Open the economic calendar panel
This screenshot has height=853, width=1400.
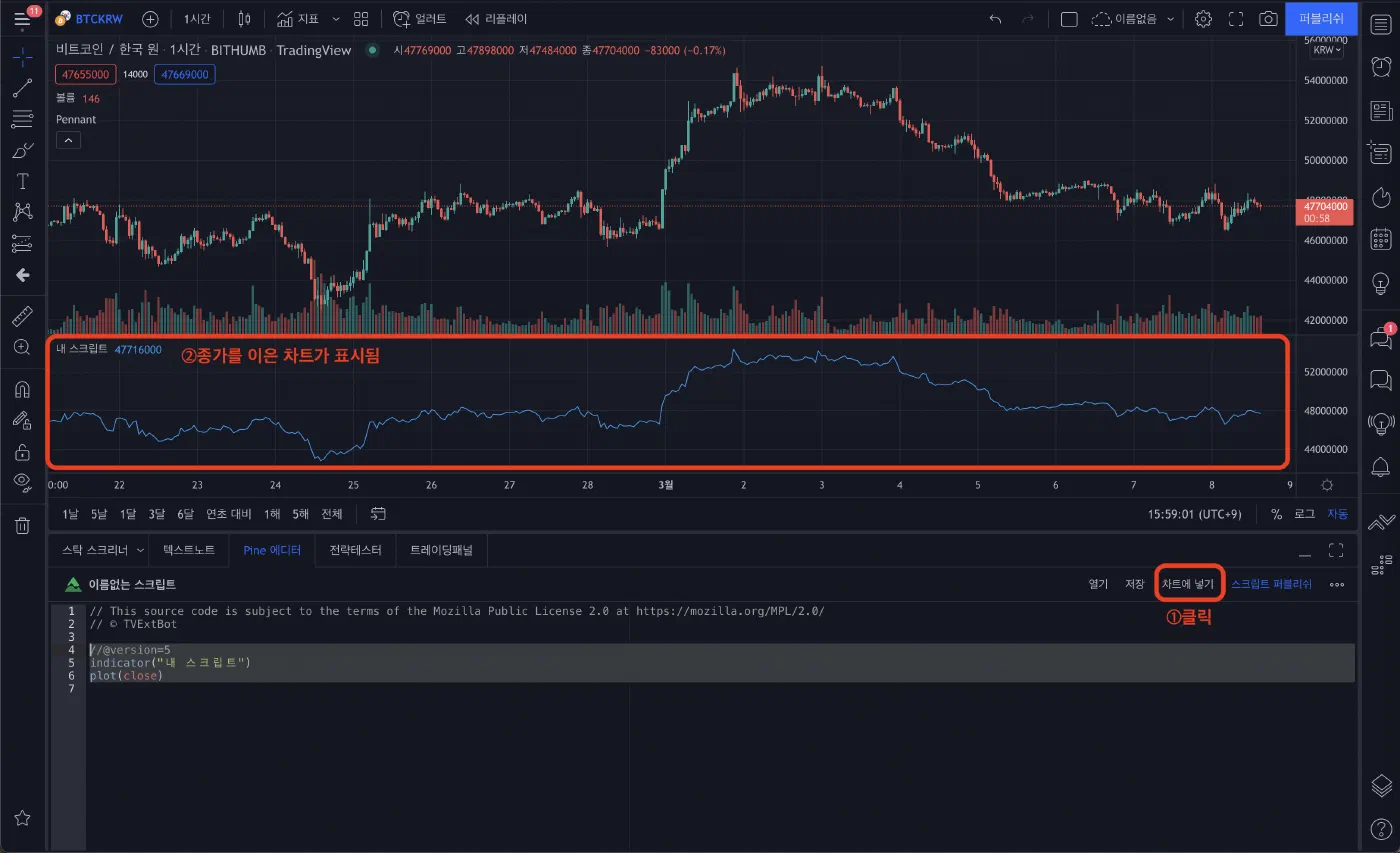1381,239
